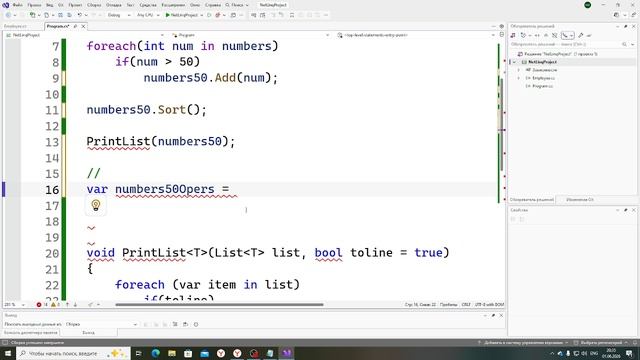Open the member navigation dropdown above the editor

tap(416, 35)
